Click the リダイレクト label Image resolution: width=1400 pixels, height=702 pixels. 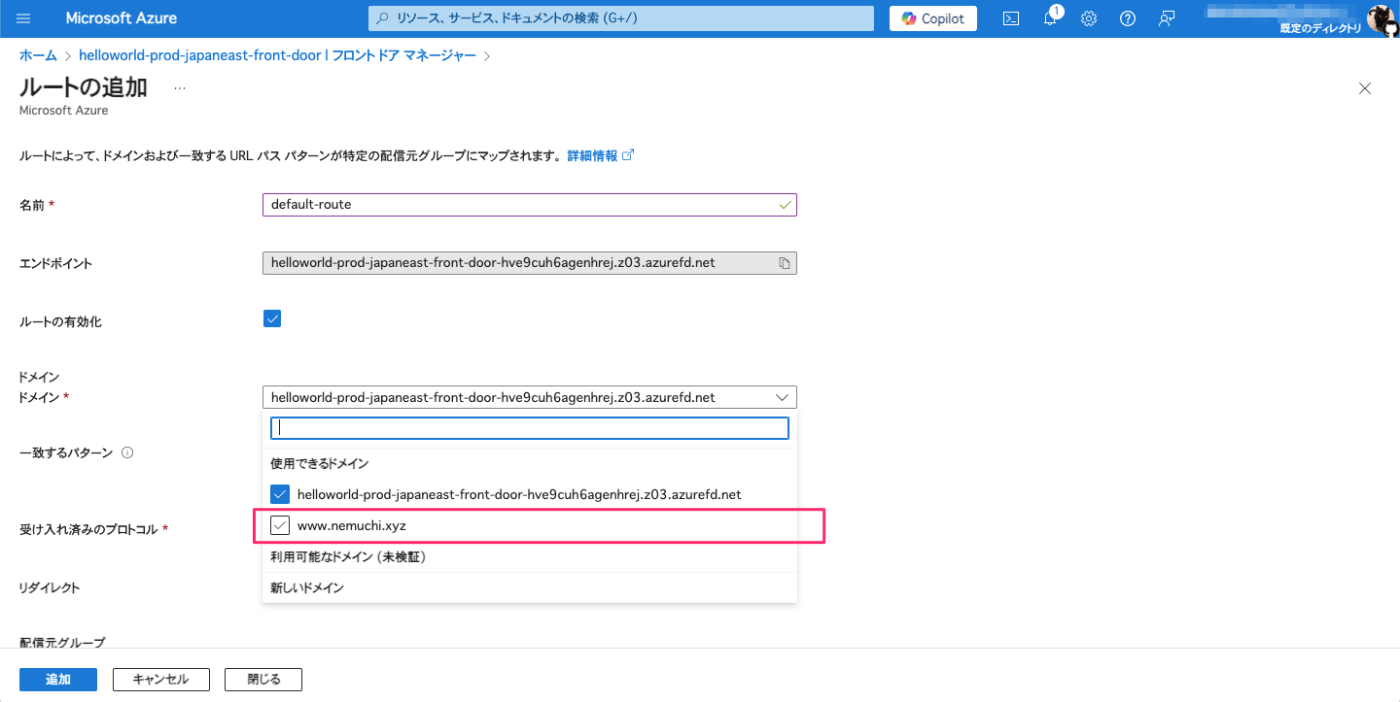50,588
